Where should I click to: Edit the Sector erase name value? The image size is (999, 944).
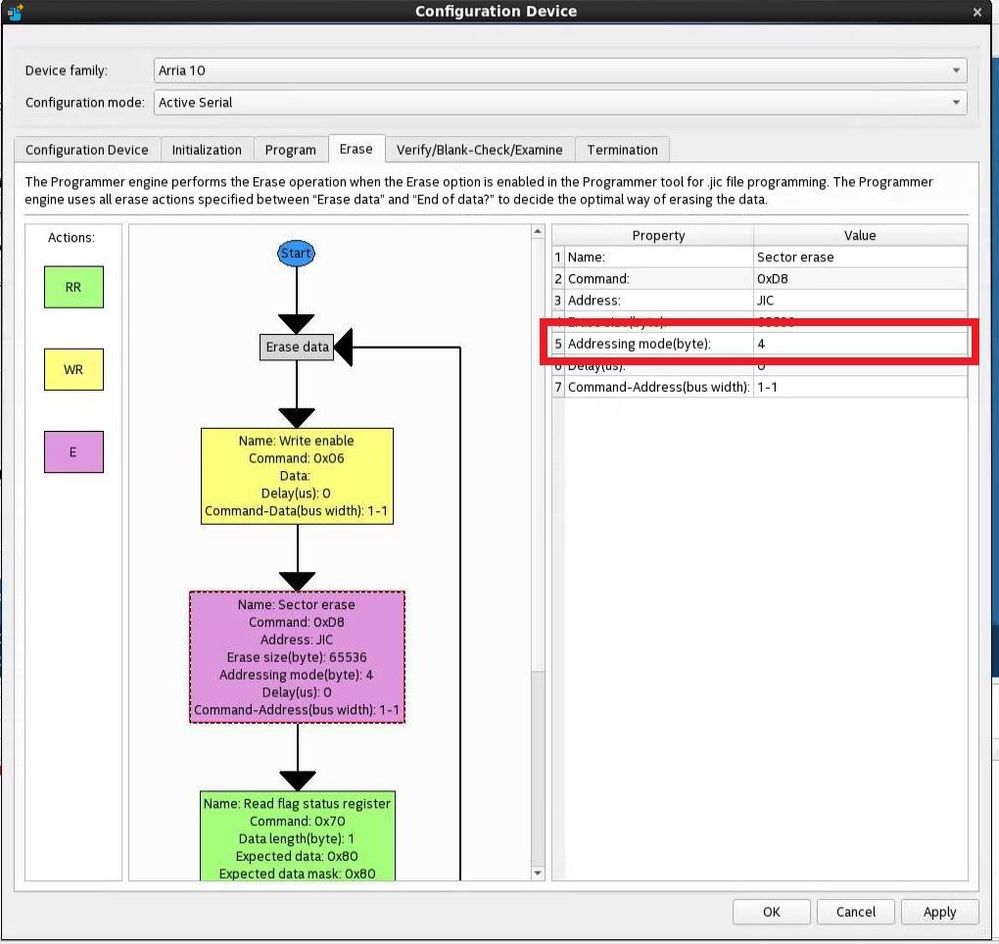click(x=860, y=257)
